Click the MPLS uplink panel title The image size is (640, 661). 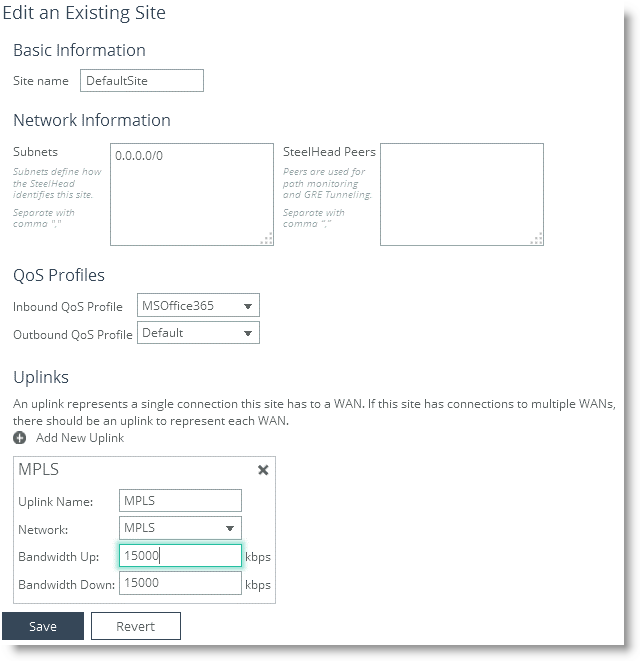coord(39,470)
